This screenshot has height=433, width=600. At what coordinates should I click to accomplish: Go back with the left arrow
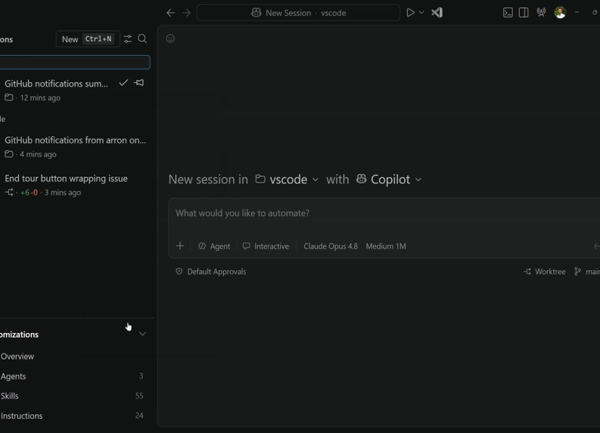coord(171,13)
